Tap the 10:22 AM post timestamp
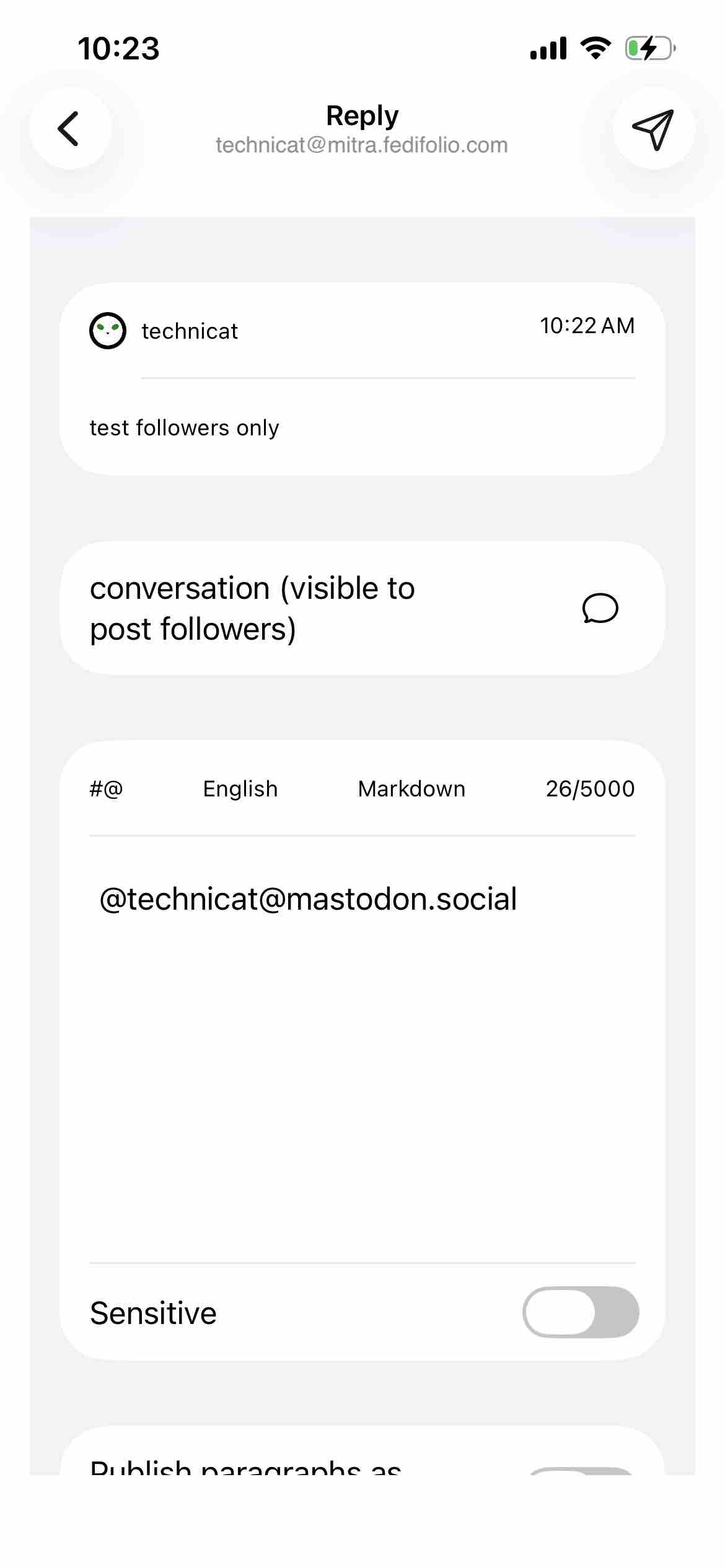 (587, 326)
